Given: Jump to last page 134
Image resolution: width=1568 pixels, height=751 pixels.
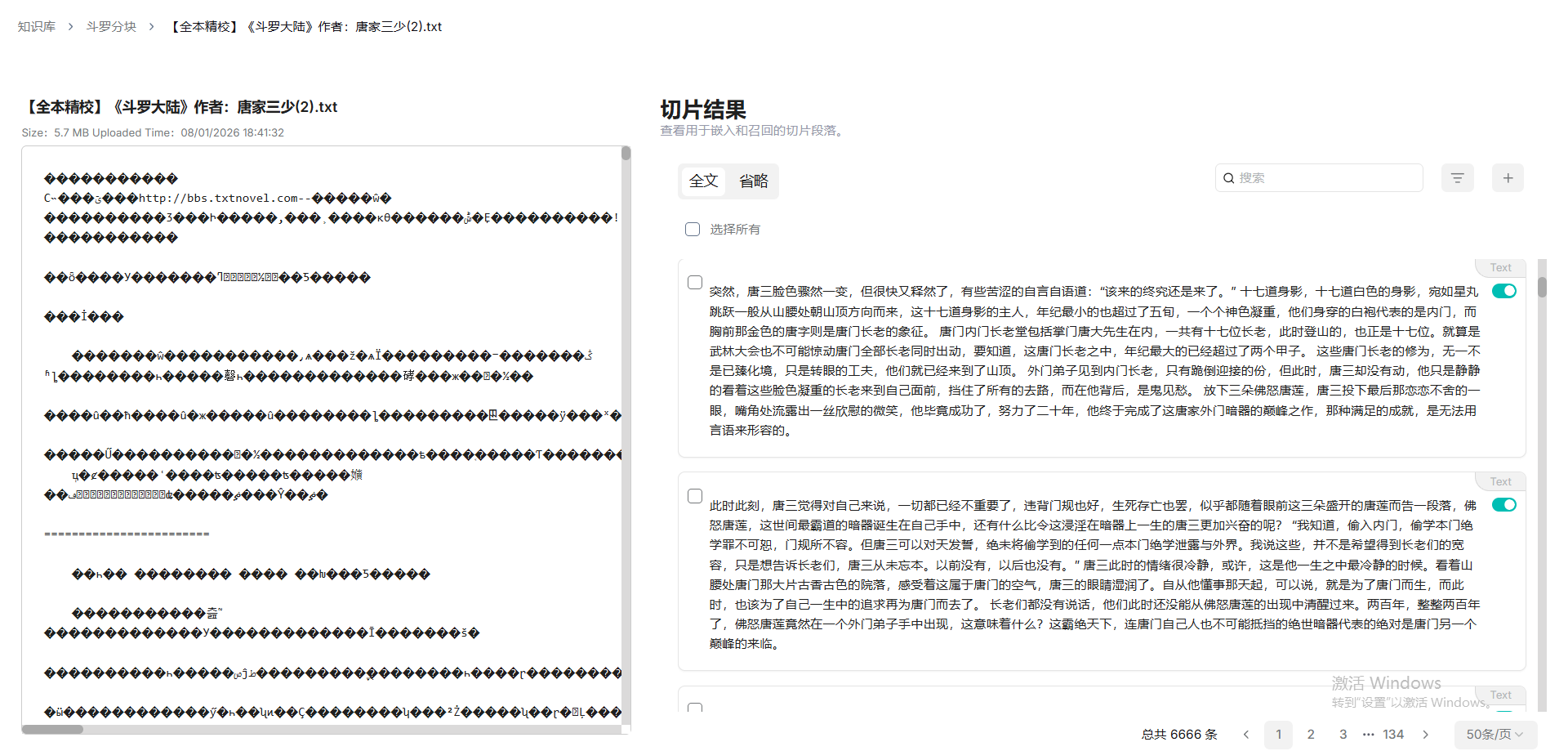Looking at the screenshot, I should 1393,735.
